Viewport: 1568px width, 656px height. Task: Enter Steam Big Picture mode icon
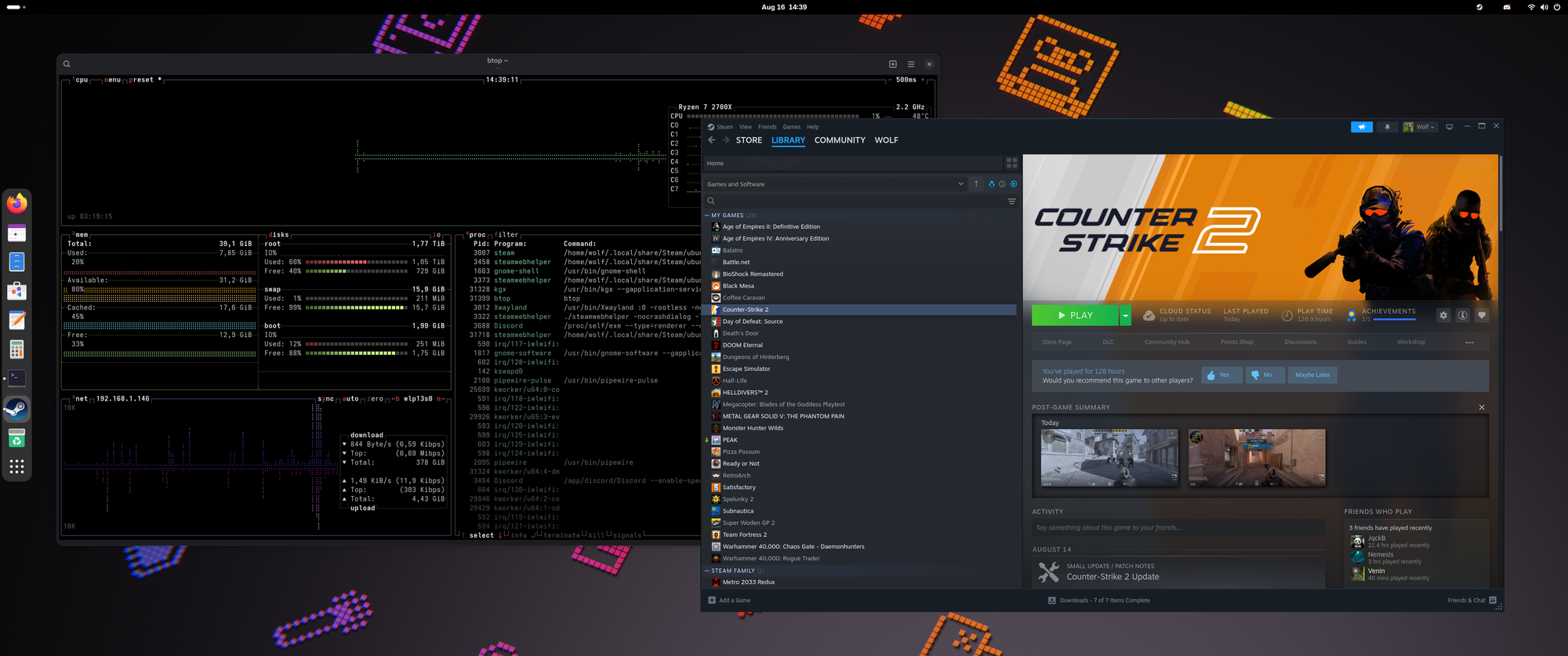pyautogui.click(x=1450, y=127)
